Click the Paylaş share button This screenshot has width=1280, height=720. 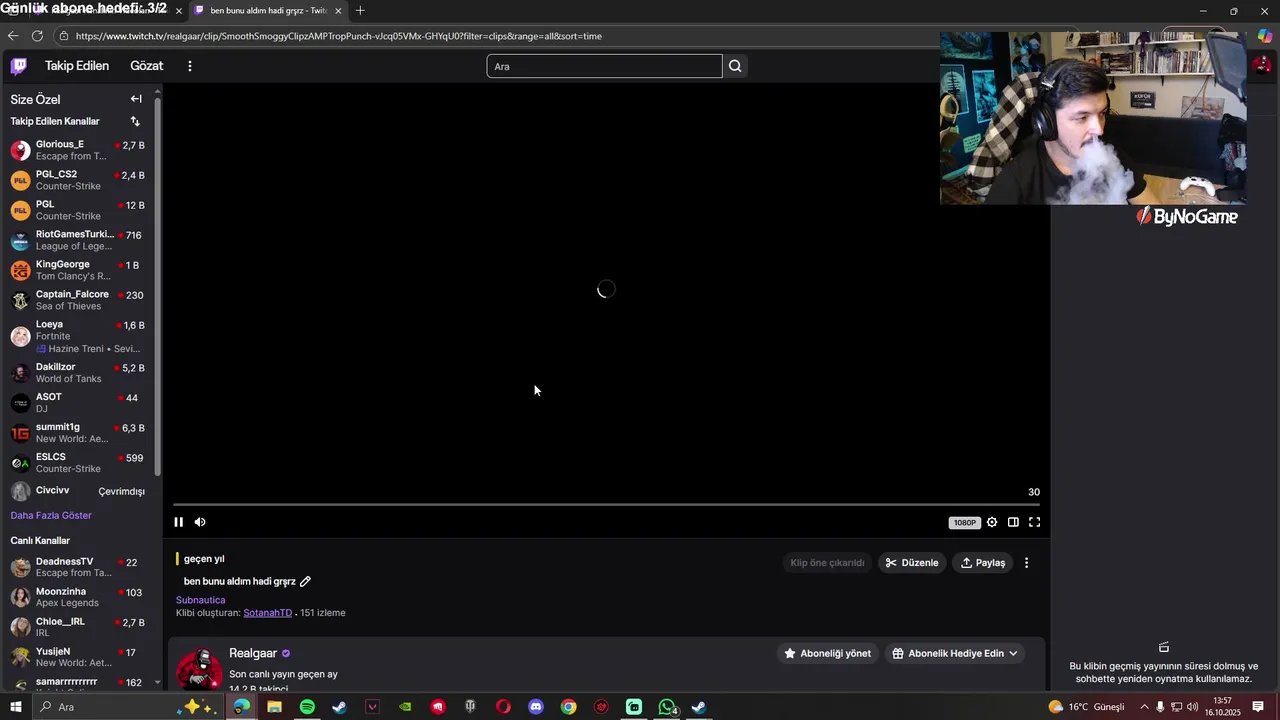(983, 563)
